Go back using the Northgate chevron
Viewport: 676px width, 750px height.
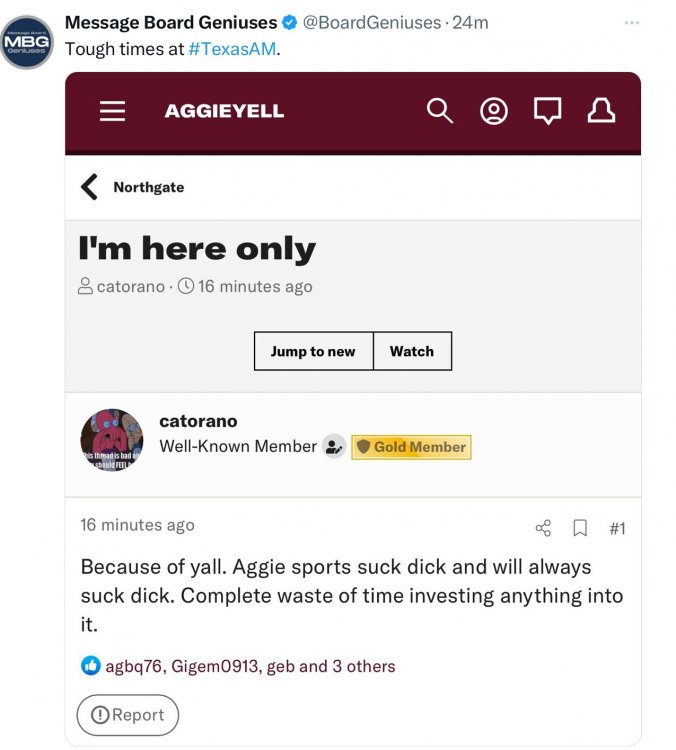[90, 187]
